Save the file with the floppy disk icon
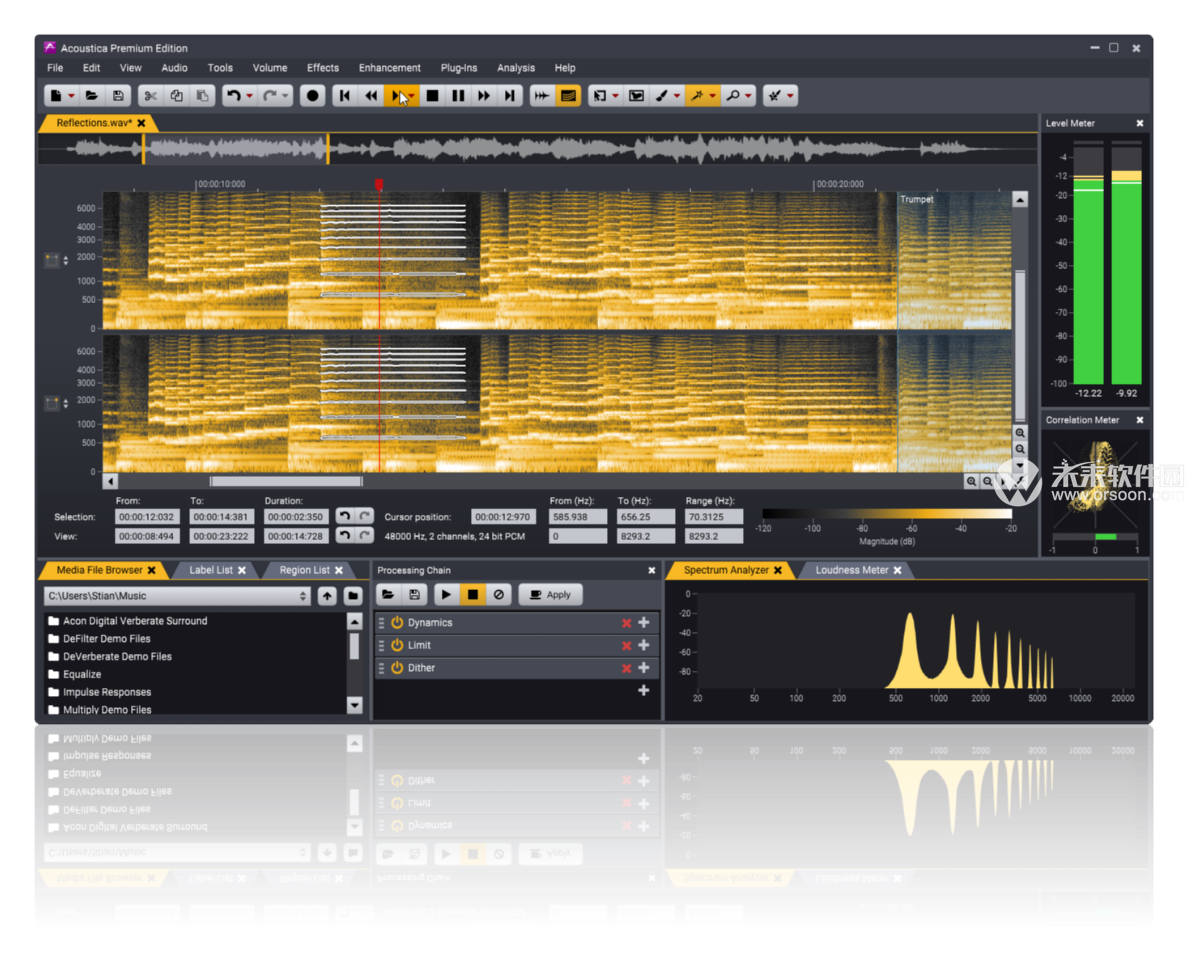This screenshot has width=1188, height=964. pyautogui.click(x=118, y=95)
